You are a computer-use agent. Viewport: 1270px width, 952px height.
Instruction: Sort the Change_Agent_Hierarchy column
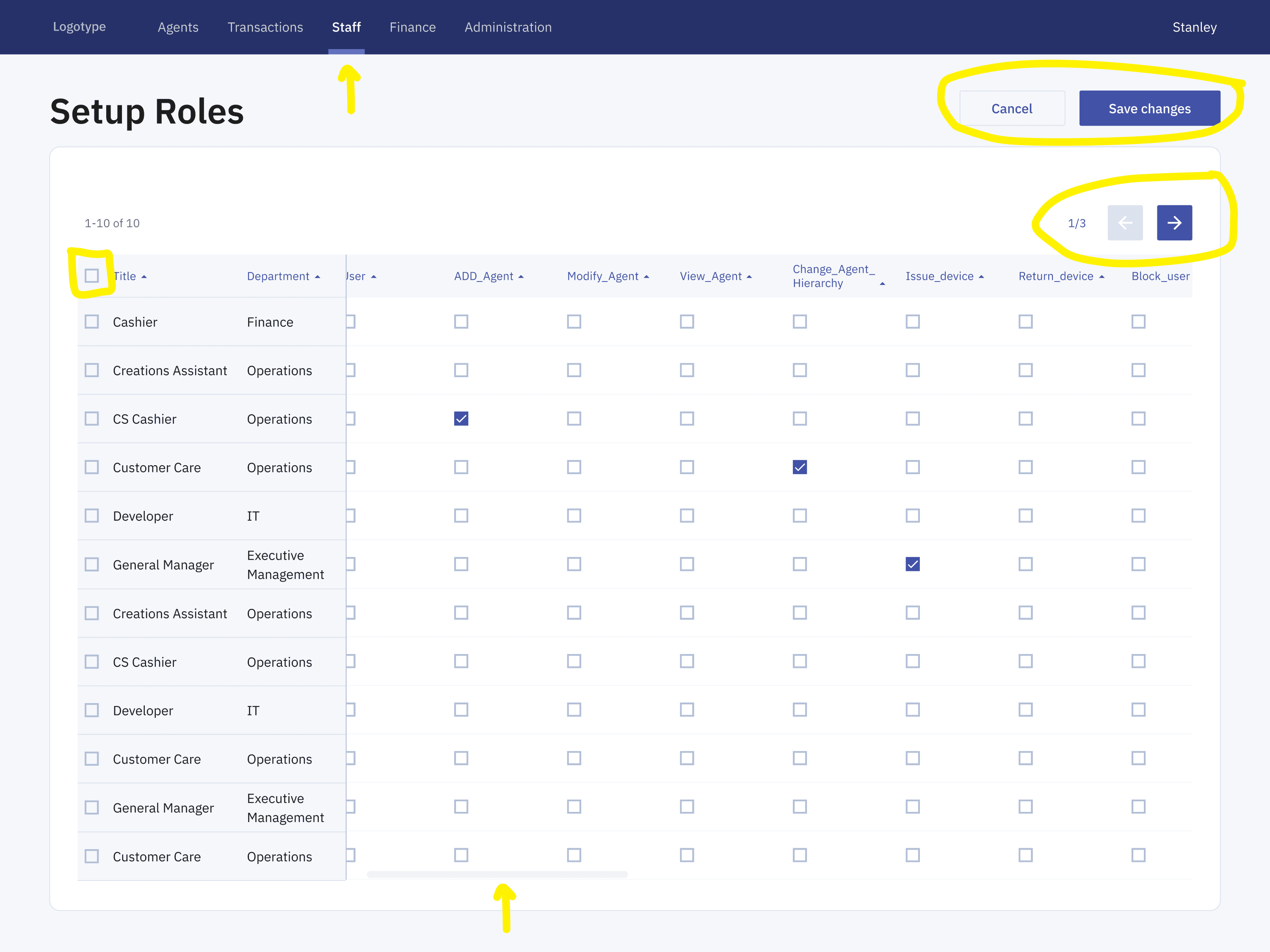pos(882,284)
